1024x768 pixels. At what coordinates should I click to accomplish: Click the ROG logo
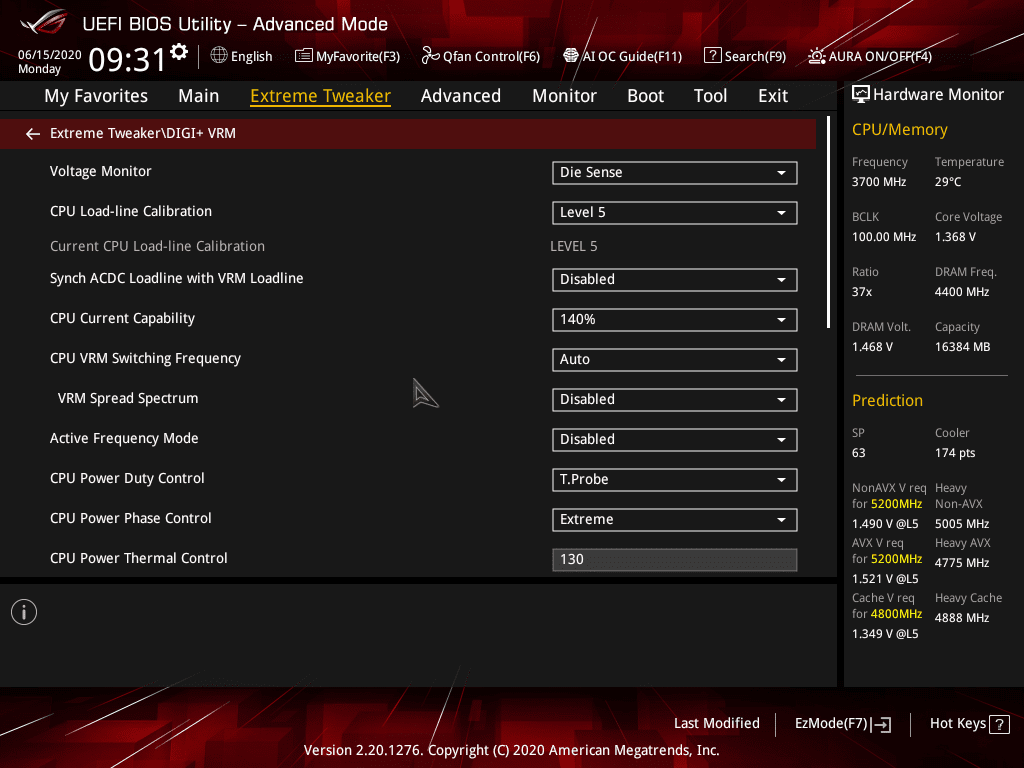pos(44,23)
